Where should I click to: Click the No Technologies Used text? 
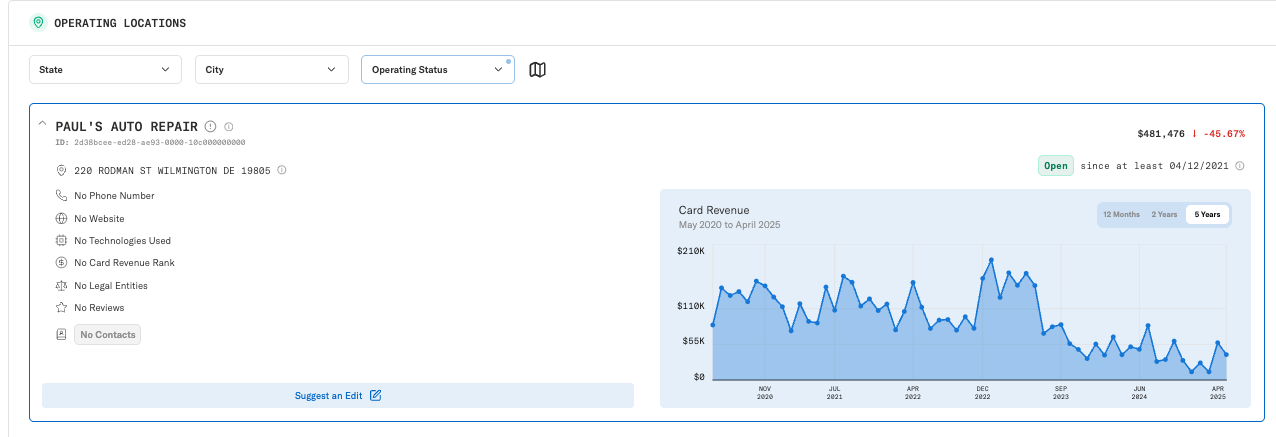123,241
